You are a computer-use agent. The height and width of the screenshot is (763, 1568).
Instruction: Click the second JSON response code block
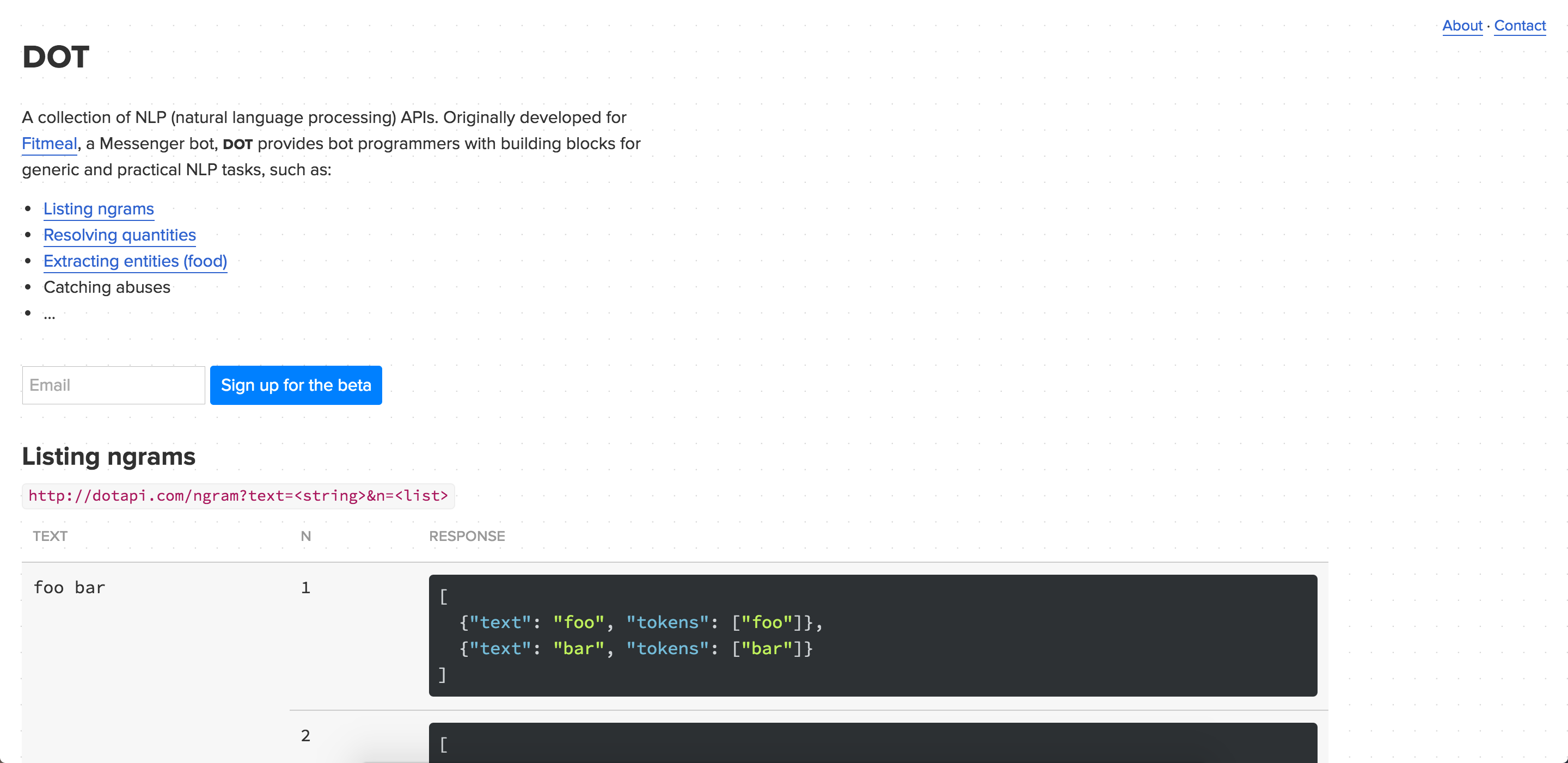click(x=872, y=743)
